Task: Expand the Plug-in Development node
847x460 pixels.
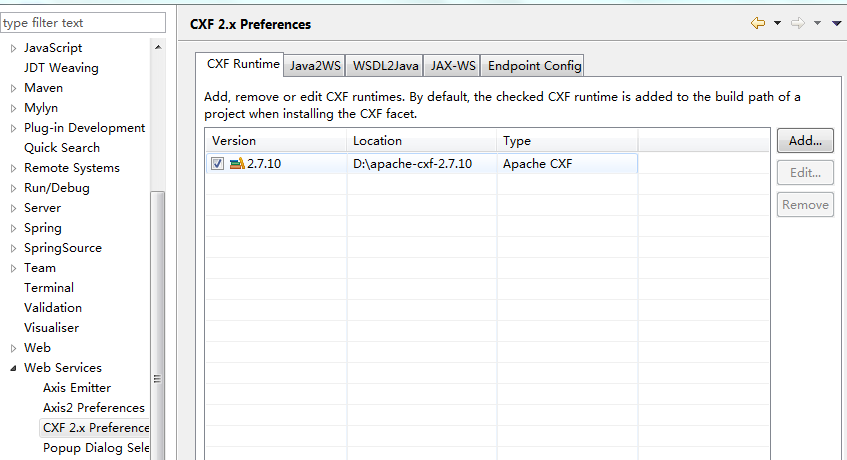Action: 14,128
